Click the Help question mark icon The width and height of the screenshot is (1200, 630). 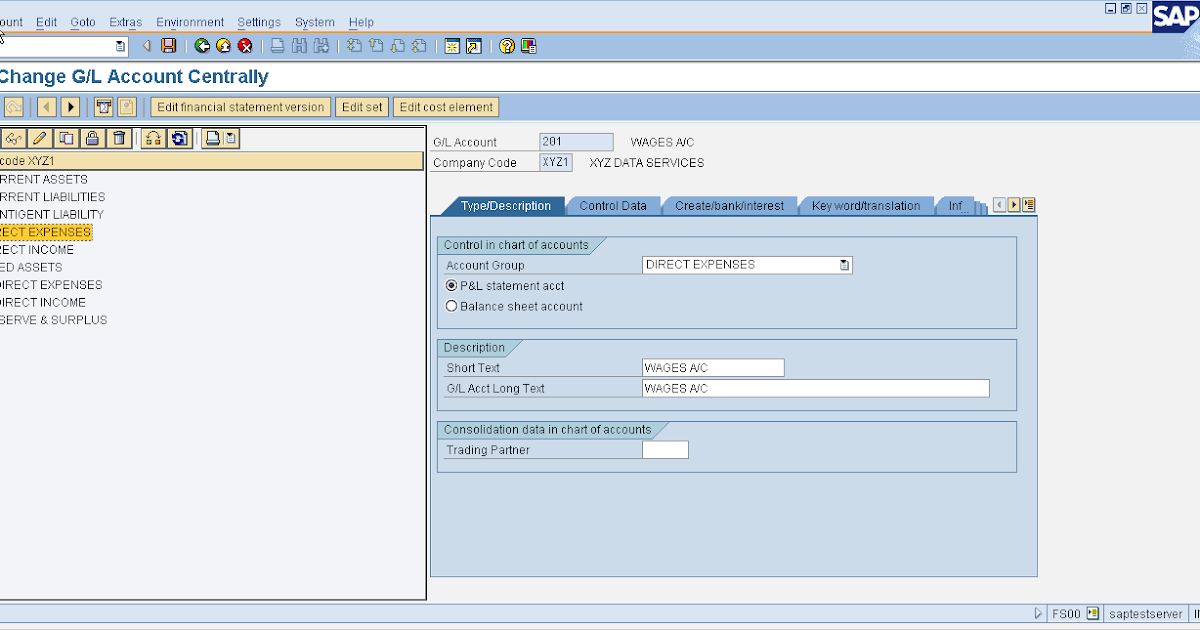click(x=509, y=46)
